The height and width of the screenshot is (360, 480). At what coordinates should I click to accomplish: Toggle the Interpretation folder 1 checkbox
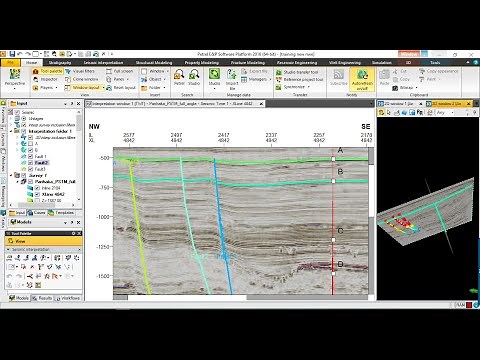click(x=24, y=131)
